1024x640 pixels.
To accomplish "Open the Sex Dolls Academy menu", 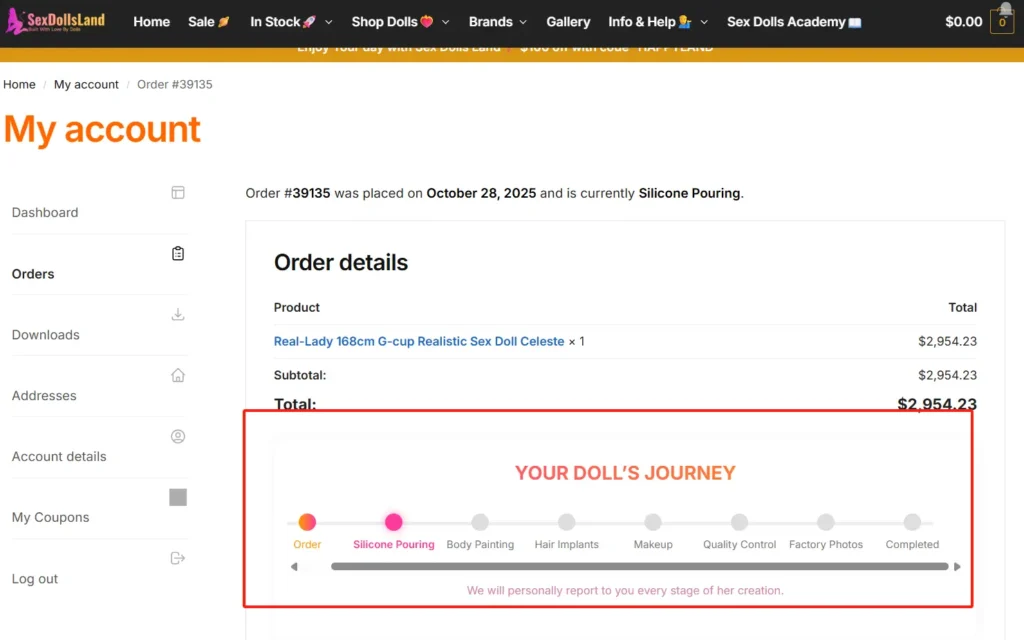I will 794,22.
